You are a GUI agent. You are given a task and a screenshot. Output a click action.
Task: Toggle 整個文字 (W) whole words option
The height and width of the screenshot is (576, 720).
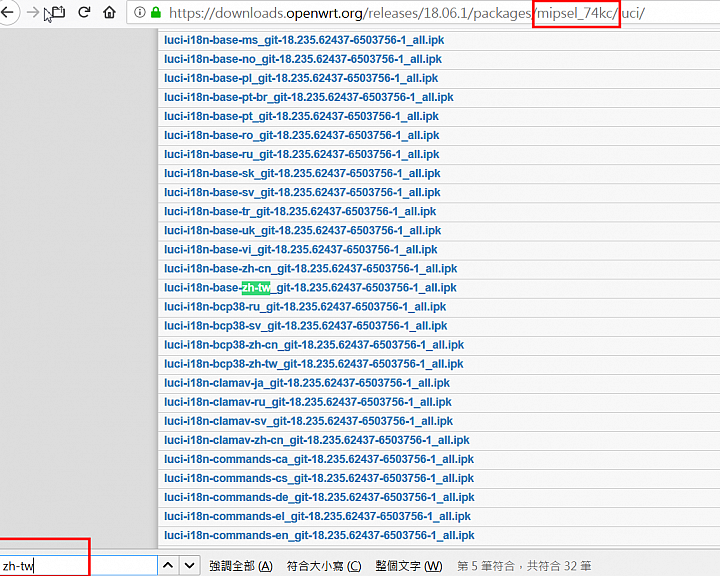point(409,566)
